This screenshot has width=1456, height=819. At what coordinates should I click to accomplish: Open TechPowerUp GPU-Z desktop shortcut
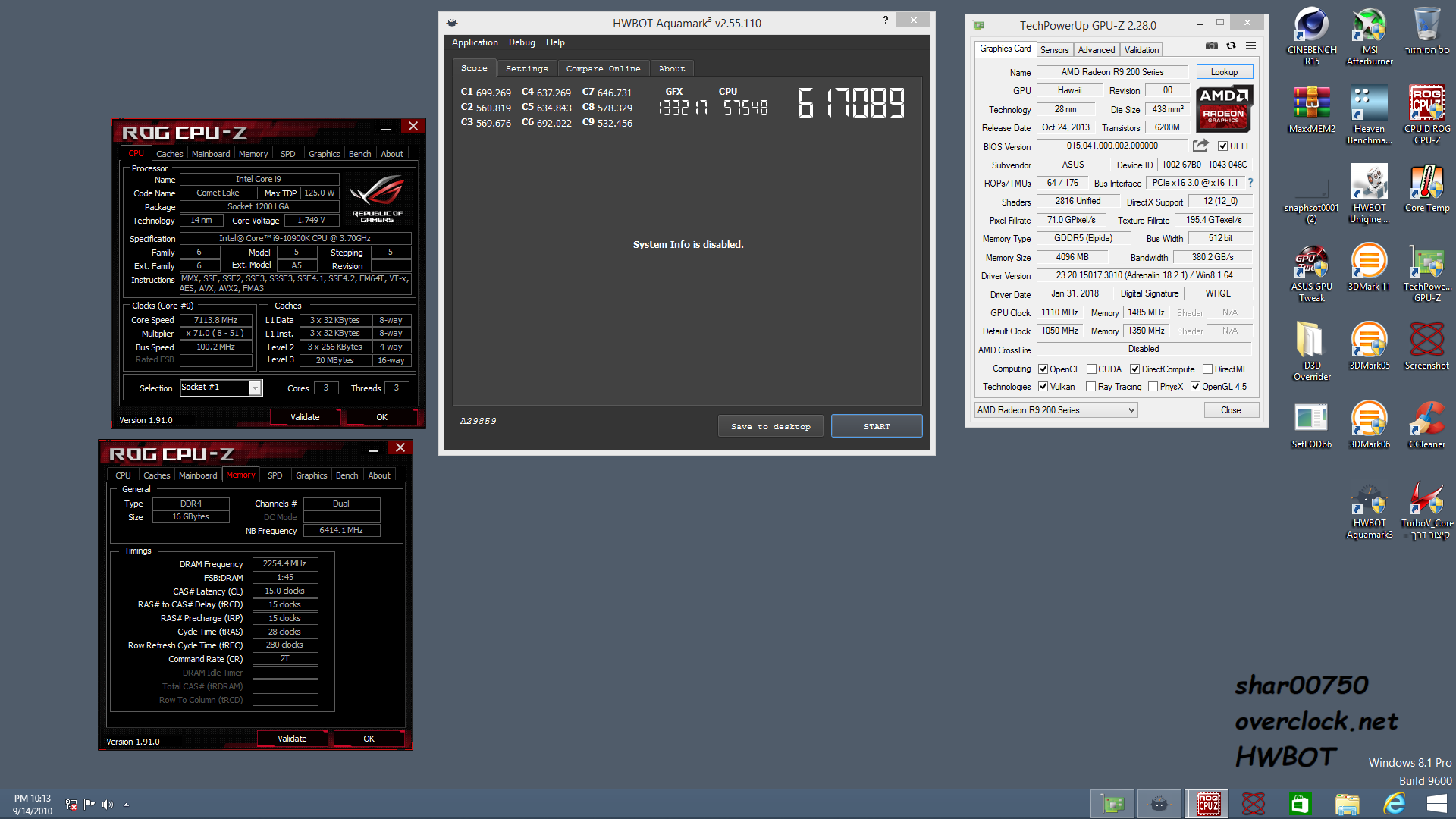(1427, 273)
